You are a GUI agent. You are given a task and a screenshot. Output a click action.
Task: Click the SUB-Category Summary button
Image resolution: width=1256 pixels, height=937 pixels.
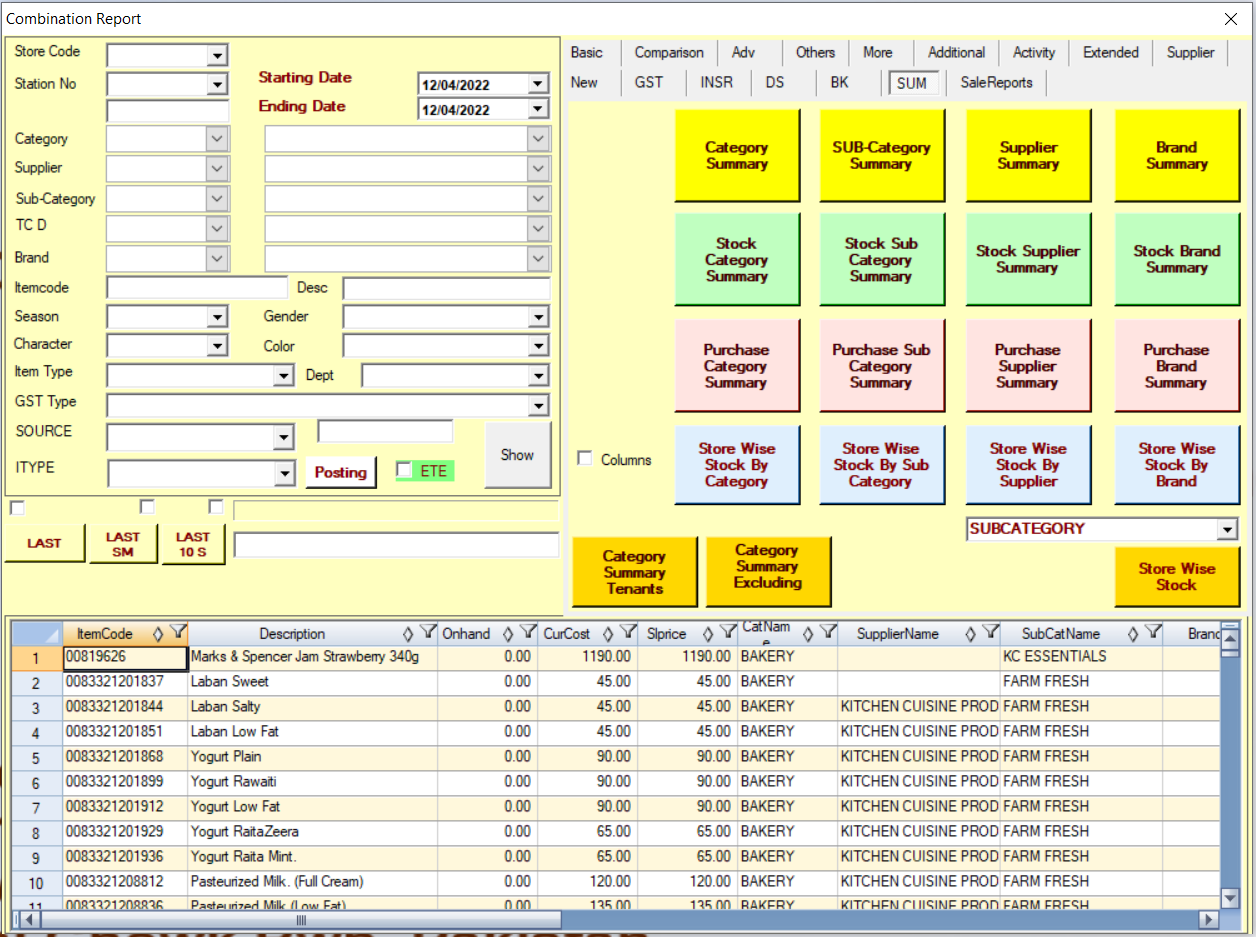[x=881, y=155]
